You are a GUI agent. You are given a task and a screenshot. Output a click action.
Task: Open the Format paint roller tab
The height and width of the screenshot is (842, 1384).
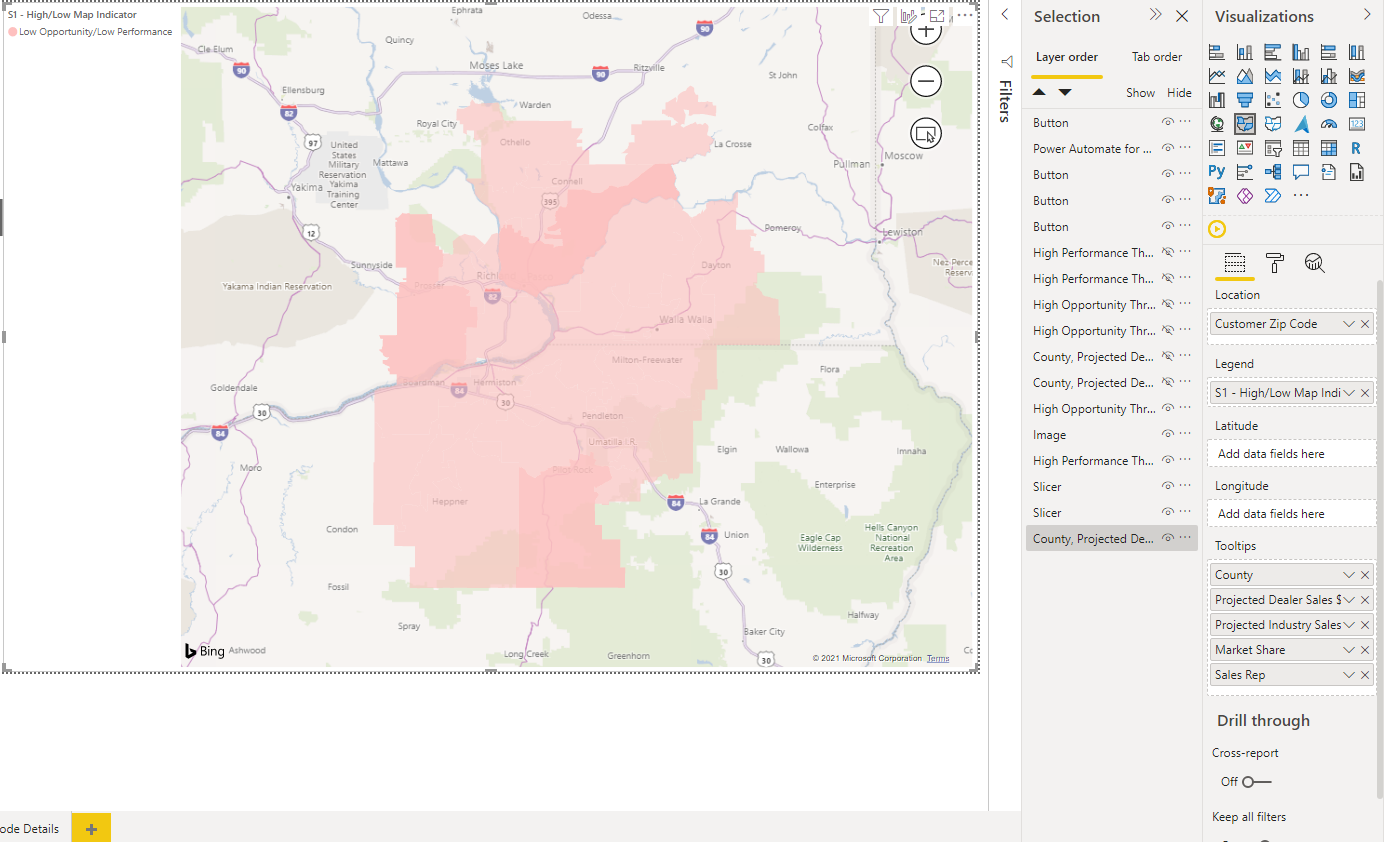1275,263
